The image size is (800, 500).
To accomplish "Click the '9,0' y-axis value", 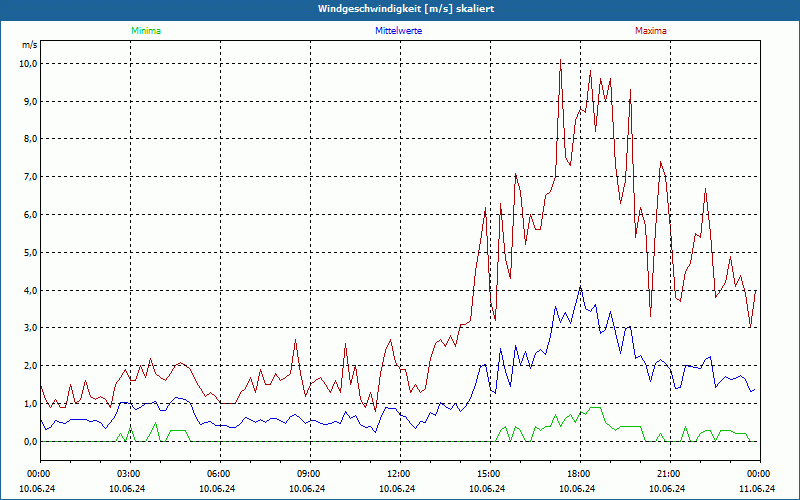I will click(30, 102).
